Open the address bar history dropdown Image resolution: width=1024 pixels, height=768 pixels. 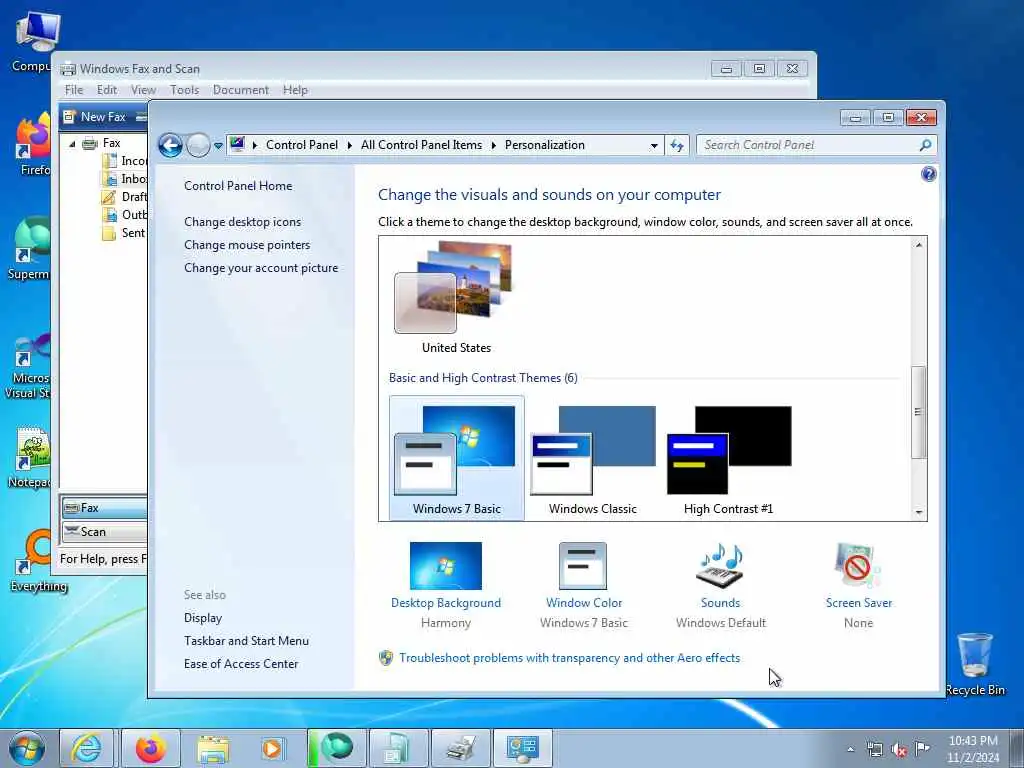pos(654,146)
